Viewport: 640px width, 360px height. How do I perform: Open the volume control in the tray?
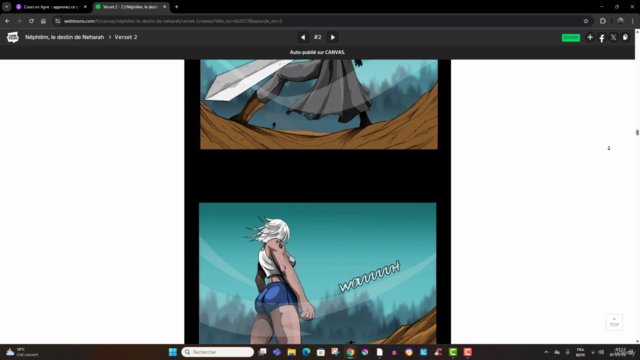coord(601,352)
